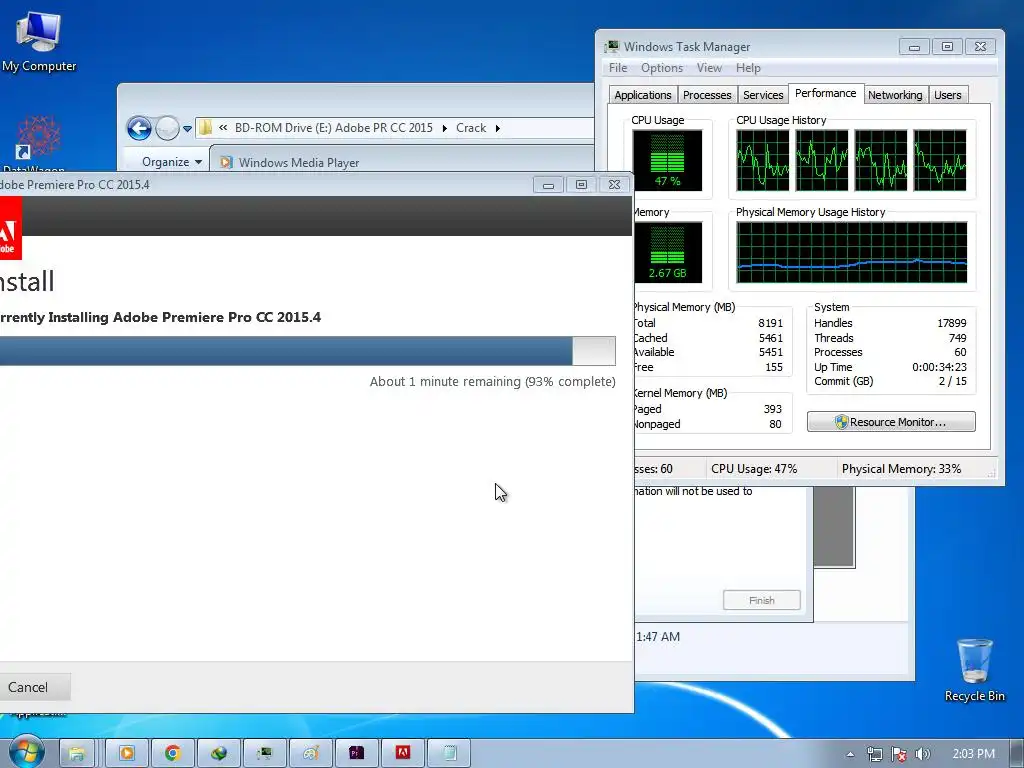Viewport: 1024px width, 768px height.
Task: Open Google Chrome from the taskbar
Action: tap(172, 754)
